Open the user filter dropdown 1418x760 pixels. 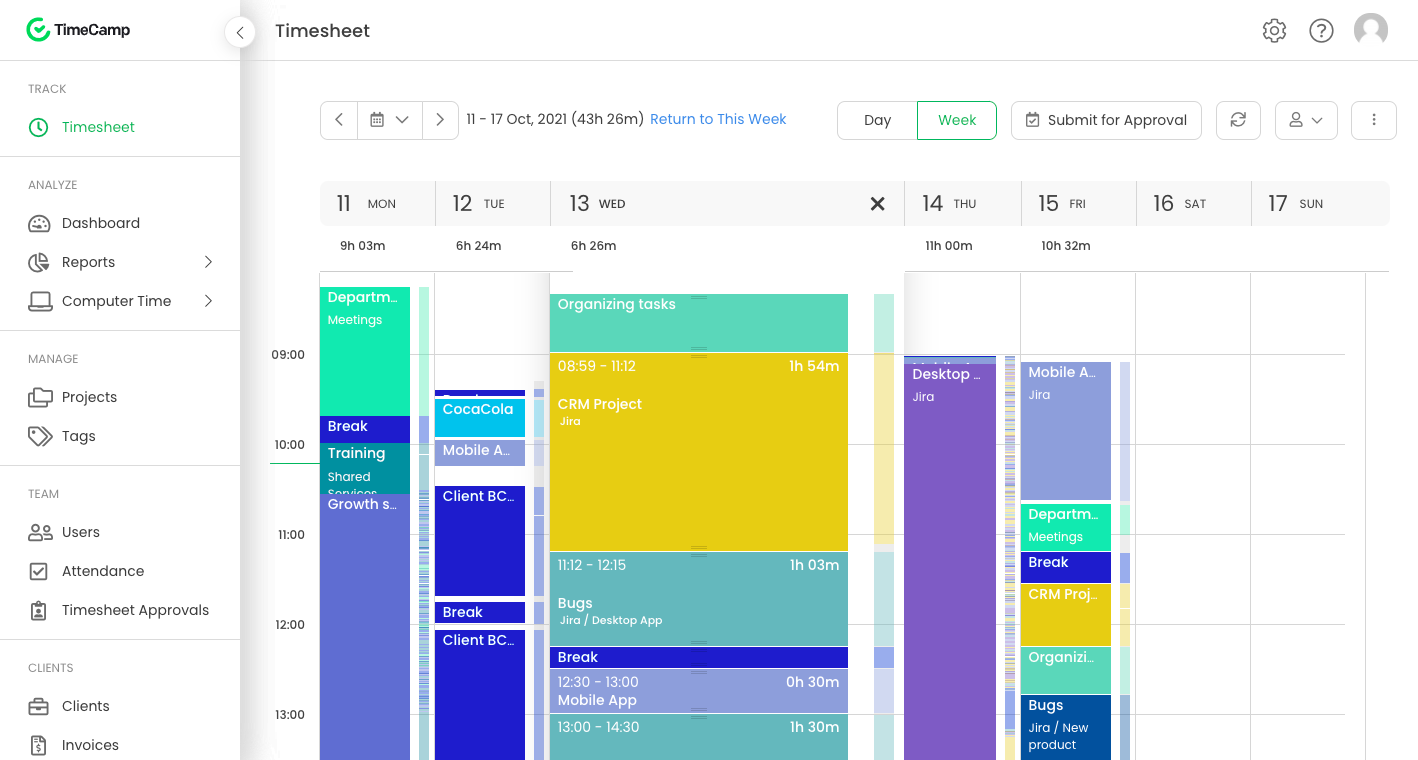pos(1306,120)
